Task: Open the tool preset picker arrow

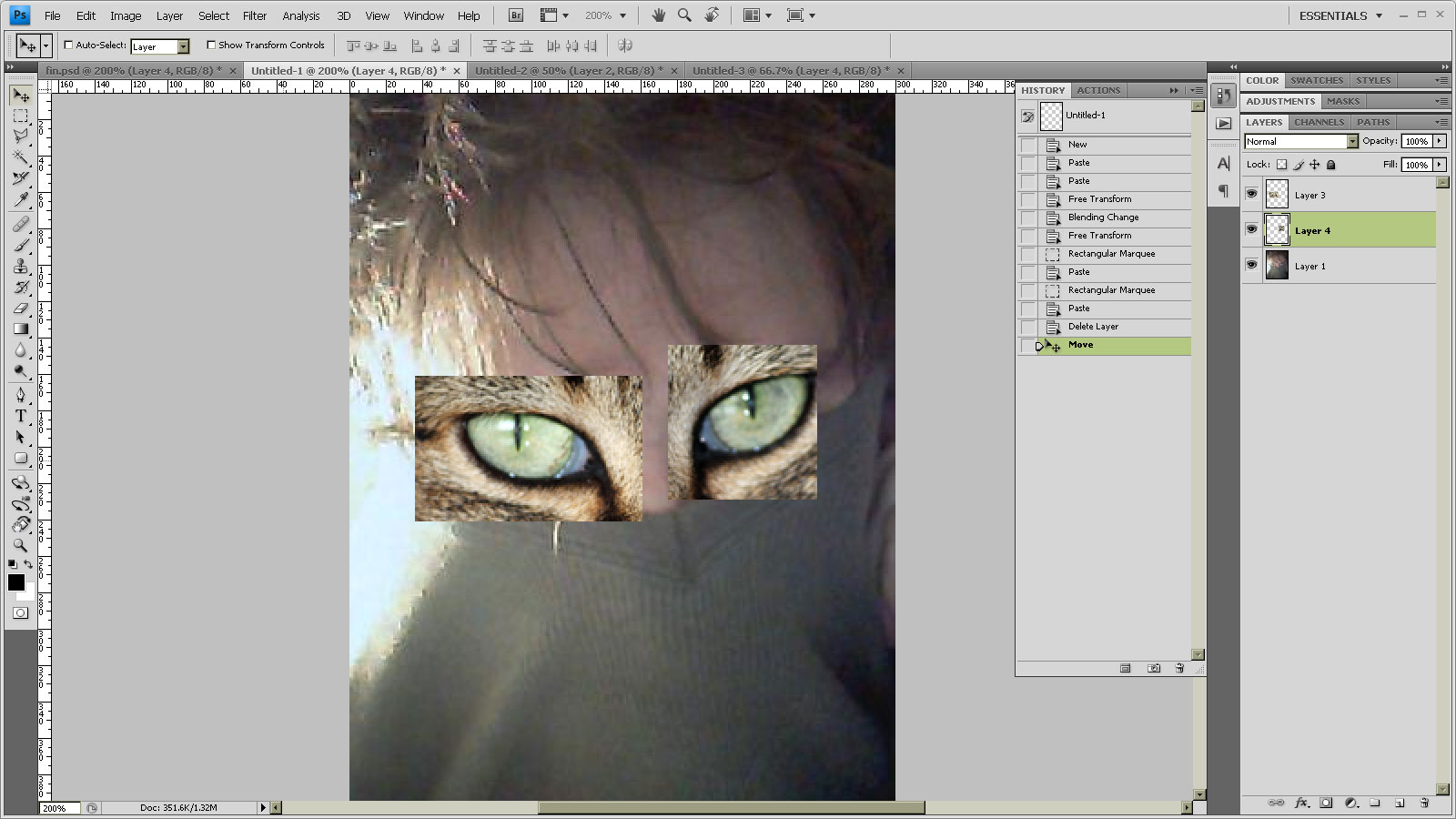Action: pos(45,45)
